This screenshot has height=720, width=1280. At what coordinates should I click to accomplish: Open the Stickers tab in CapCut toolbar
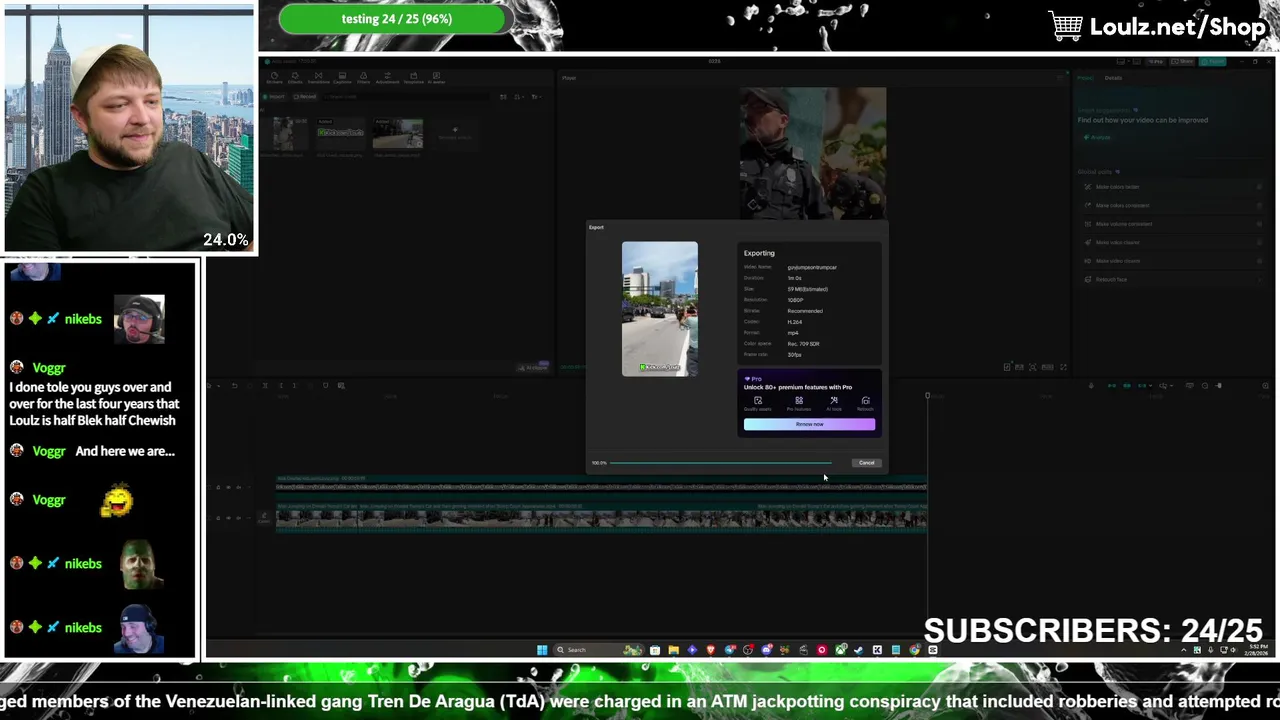pyautogui.click(x=274, y=79)
